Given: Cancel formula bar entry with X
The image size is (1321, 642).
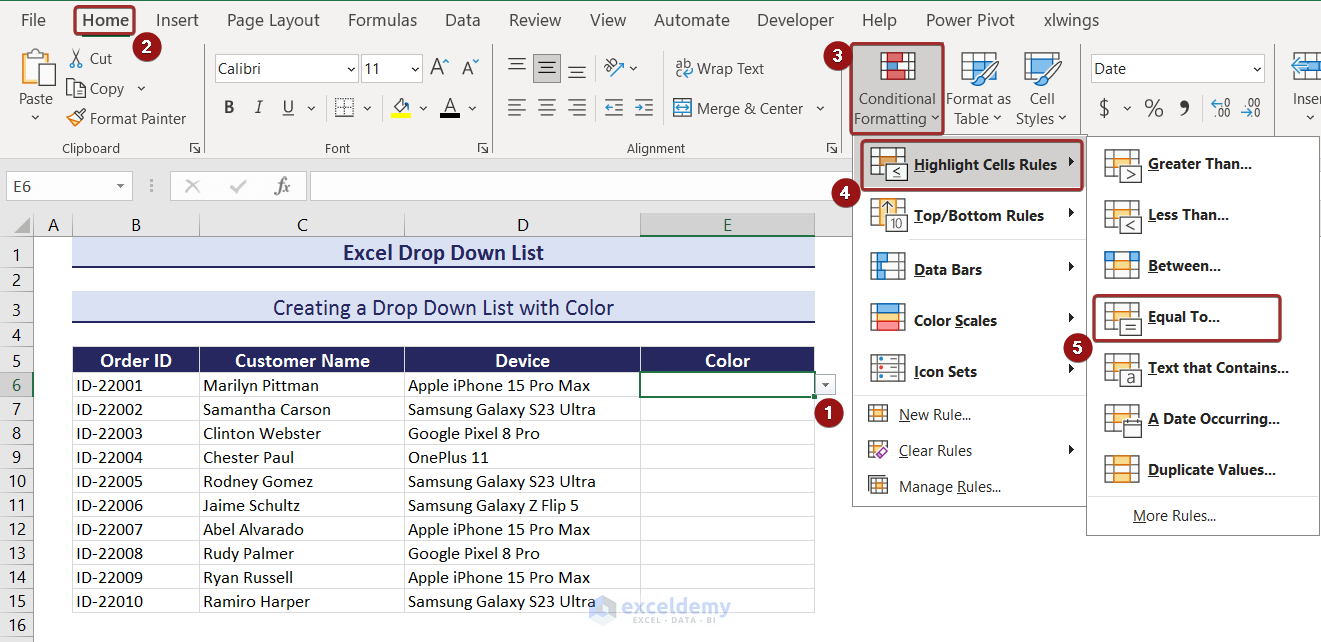Looking at the screenshot, I should click(x=192, y=186).
